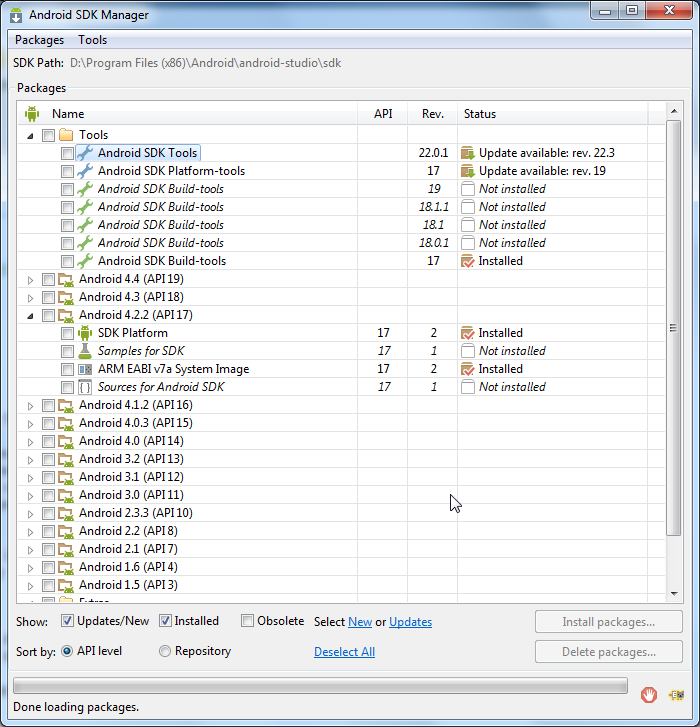This screenshot has height=727, width=700.
Task: Check the Build-tools rev 18.1 checkbox
Action: pyautogui.click(x=67, y=225)
